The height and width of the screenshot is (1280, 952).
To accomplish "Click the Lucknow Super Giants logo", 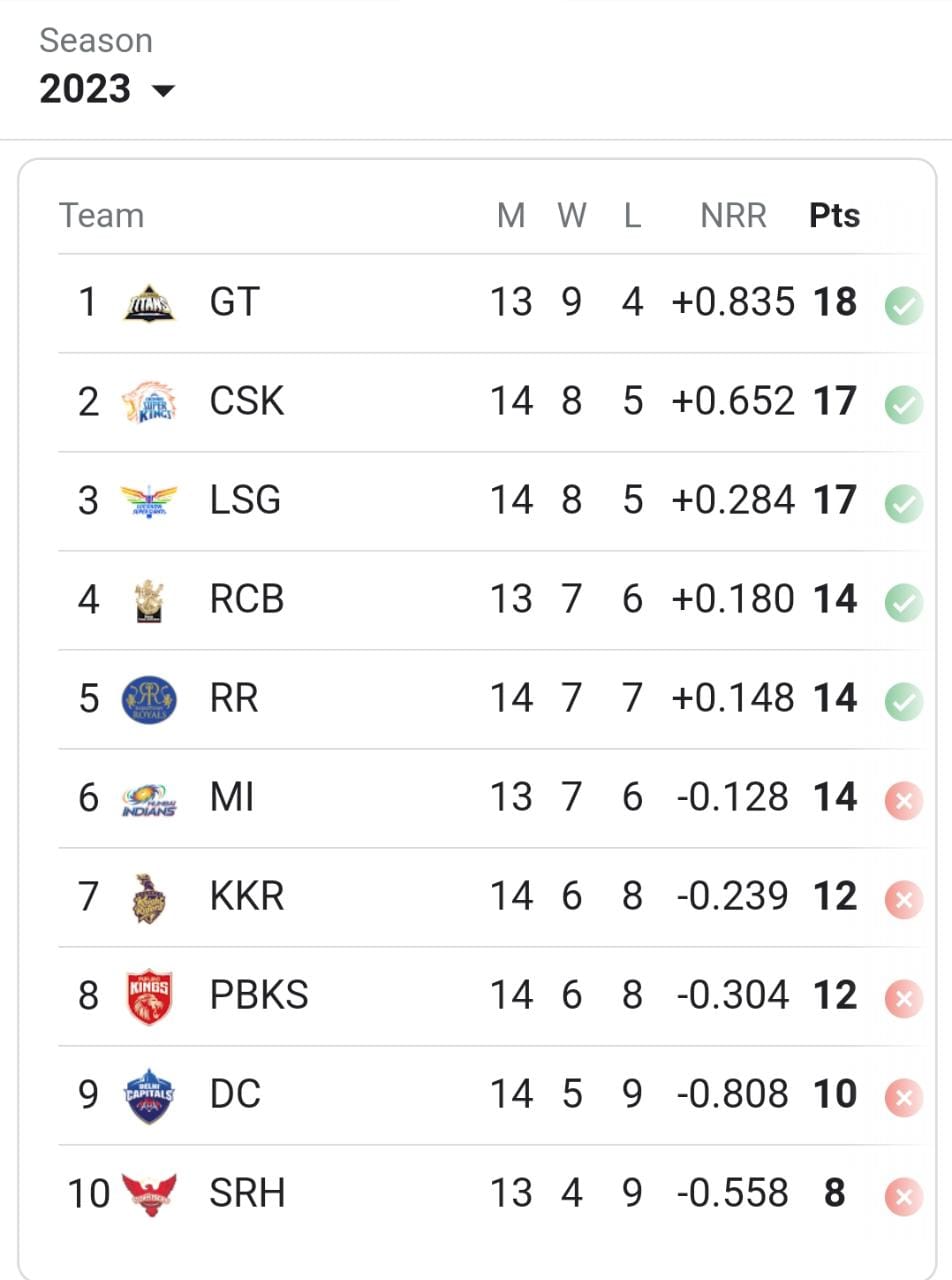I will tap(149, 501).
